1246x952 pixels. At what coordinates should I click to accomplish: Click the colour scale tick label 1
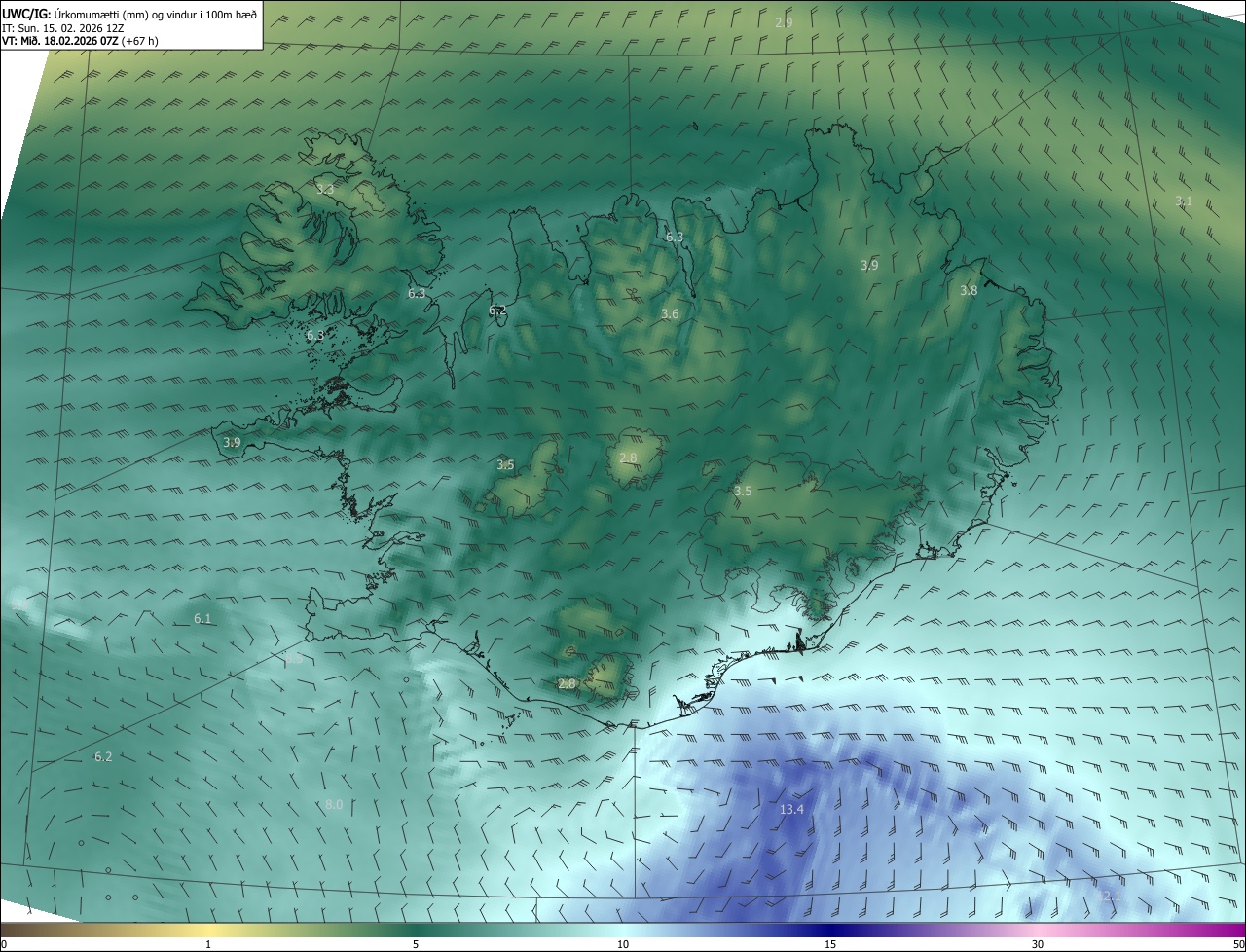[x=208, y=944]
